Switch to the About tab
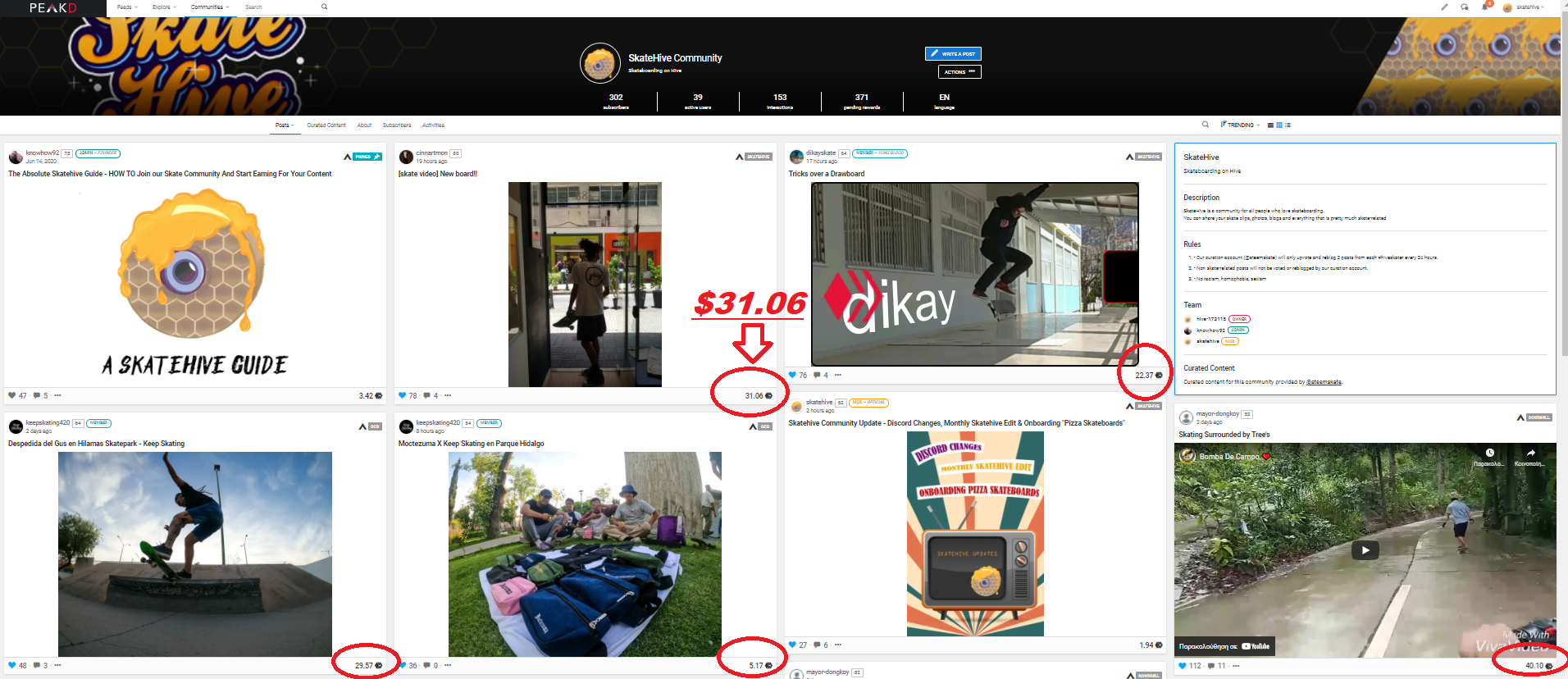1568x679 pixels. pos(364,125)
